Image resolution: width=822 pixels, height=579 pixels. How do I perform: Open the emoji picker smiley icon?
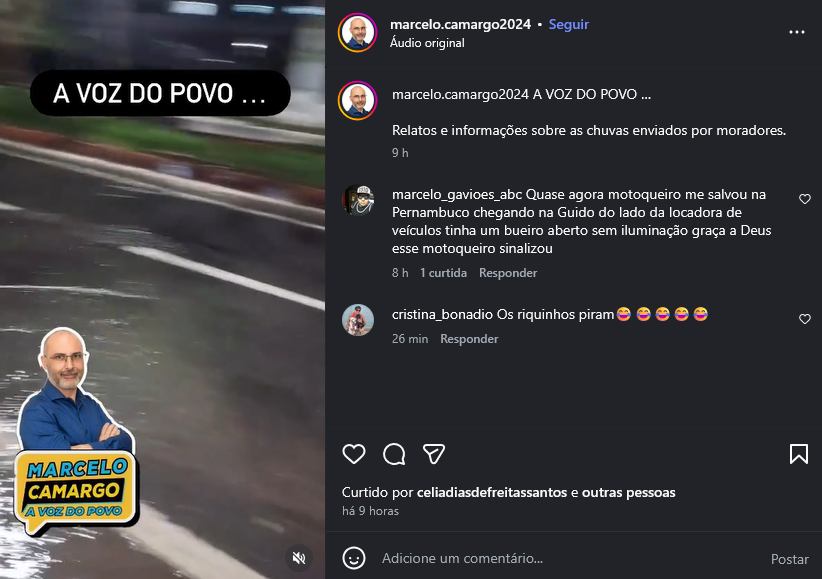pos(354,558)
